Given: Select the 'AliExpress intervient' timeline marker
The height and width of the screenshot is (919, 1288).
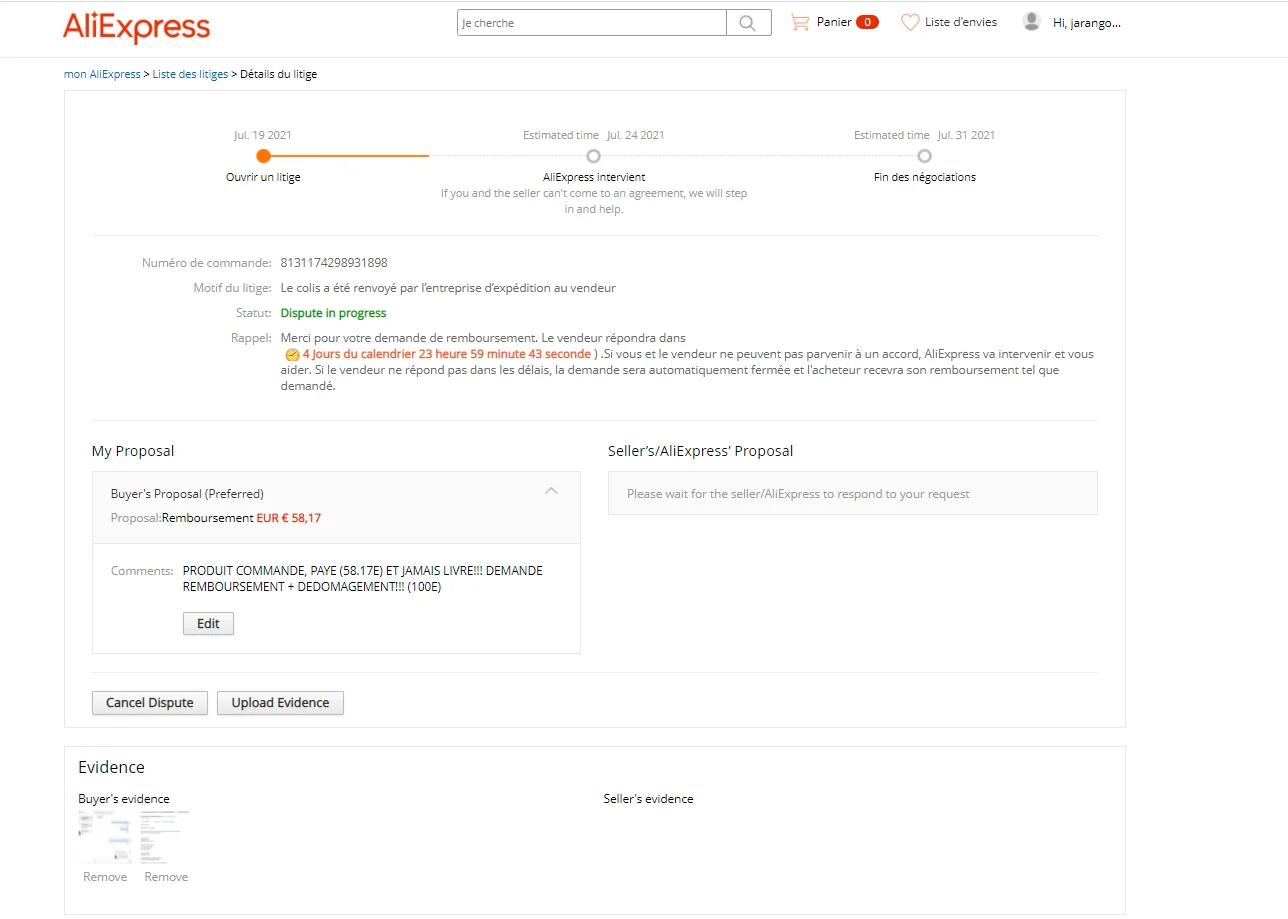Looking at the screenshot, I should [x=594, y=156].
